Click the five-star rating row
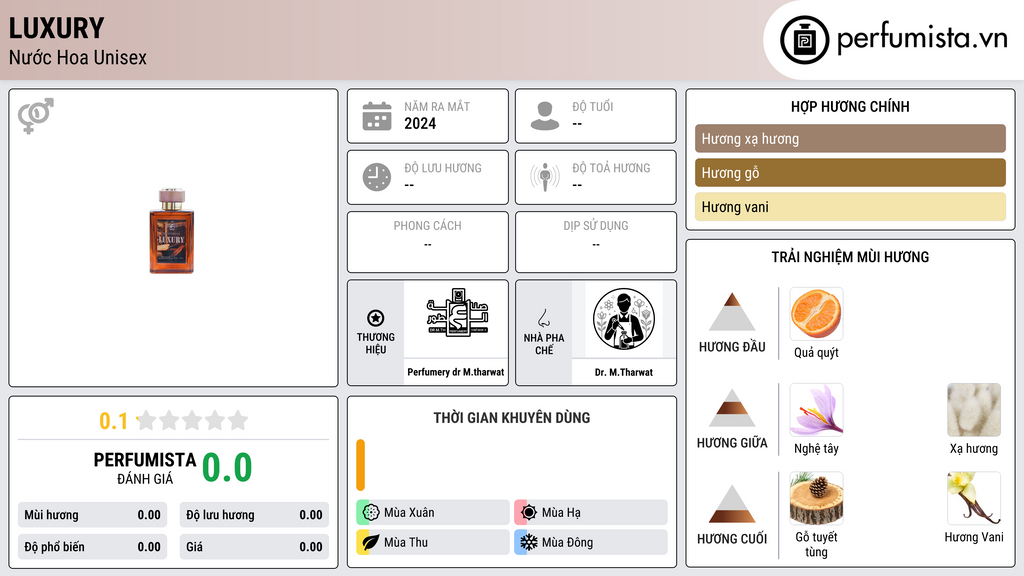 193,420
